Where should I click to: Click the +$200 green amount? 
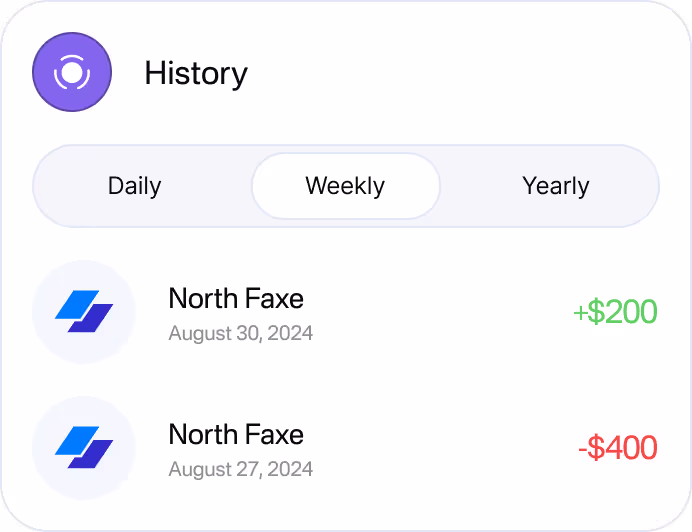click(x=615, y=312)
